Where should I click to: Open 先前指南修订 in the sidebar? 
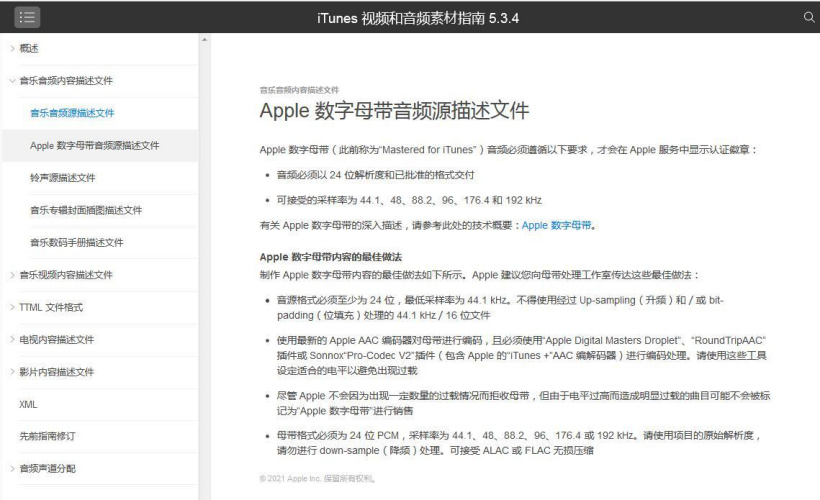(x=47, y=436)
